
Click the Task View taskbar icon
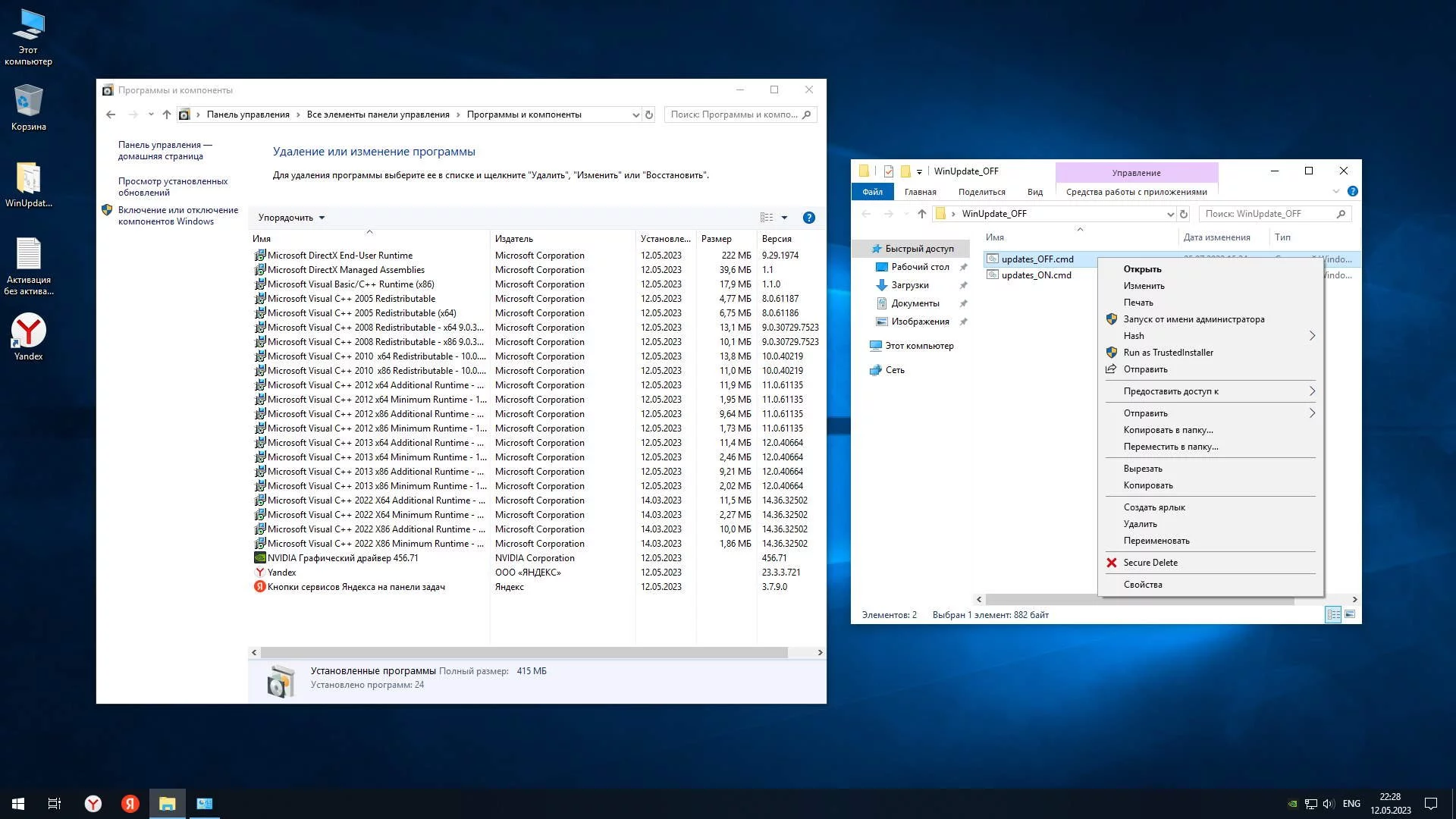pyautogui.click(x=55, y=804)
